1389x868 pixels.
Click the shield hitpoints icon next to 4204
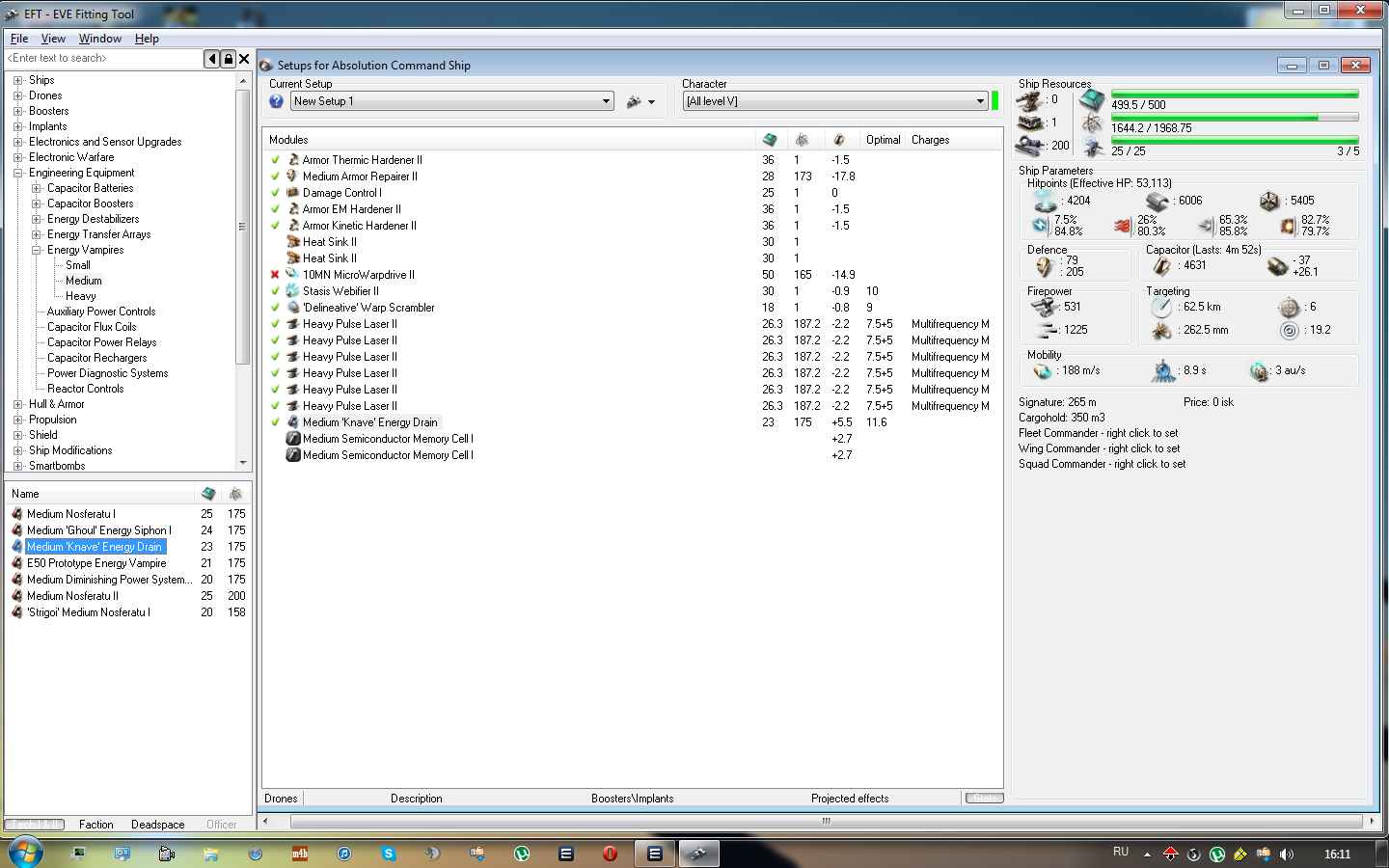pos(1045,201)
